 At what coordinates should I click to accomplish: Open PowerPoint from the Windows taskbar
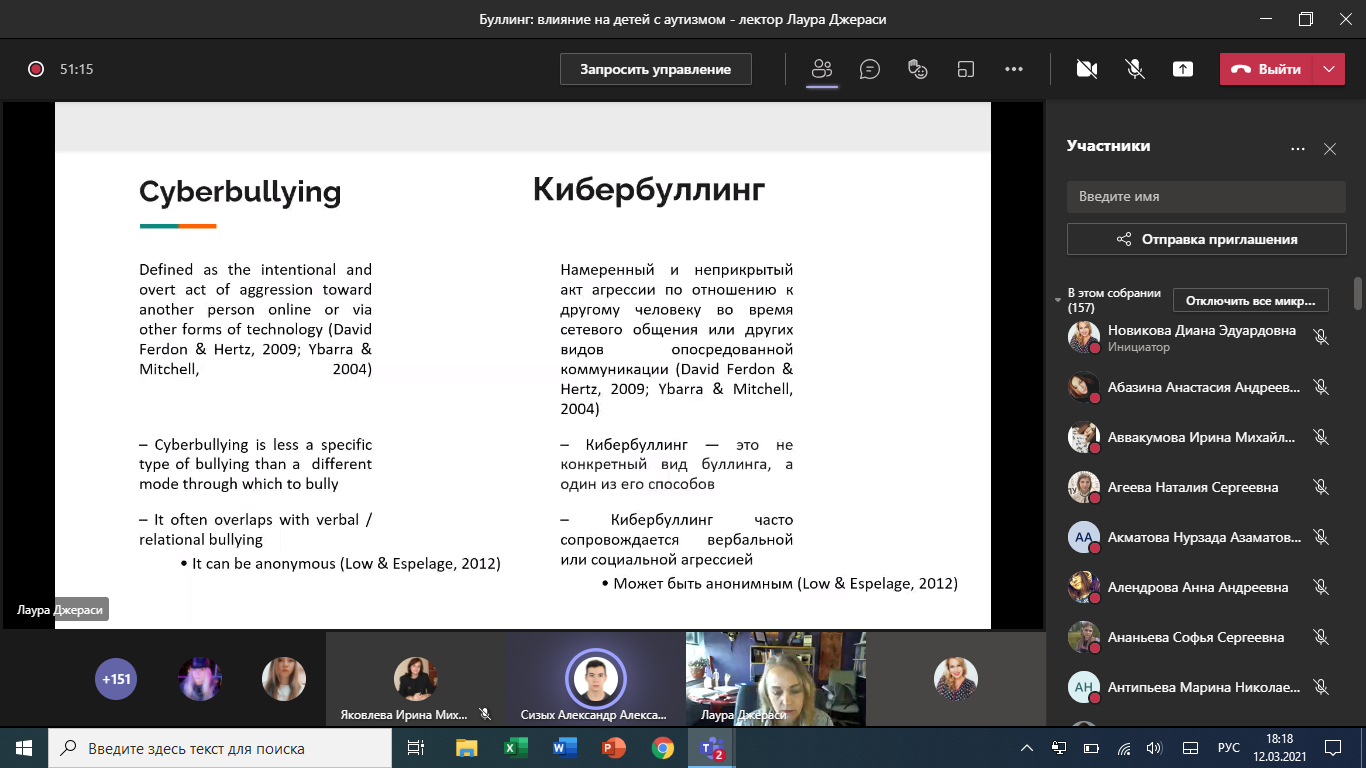pos(613,748)
